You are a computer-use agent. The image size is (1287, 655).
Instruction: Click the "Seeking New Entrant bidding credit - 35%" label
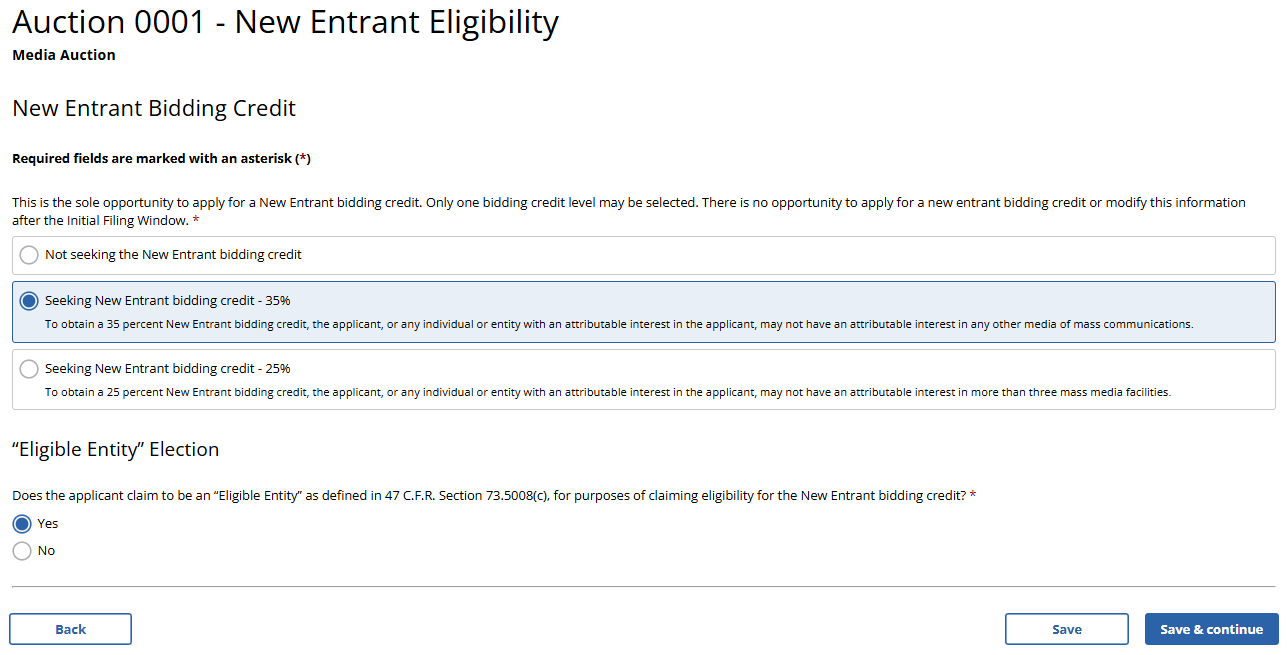168,300
